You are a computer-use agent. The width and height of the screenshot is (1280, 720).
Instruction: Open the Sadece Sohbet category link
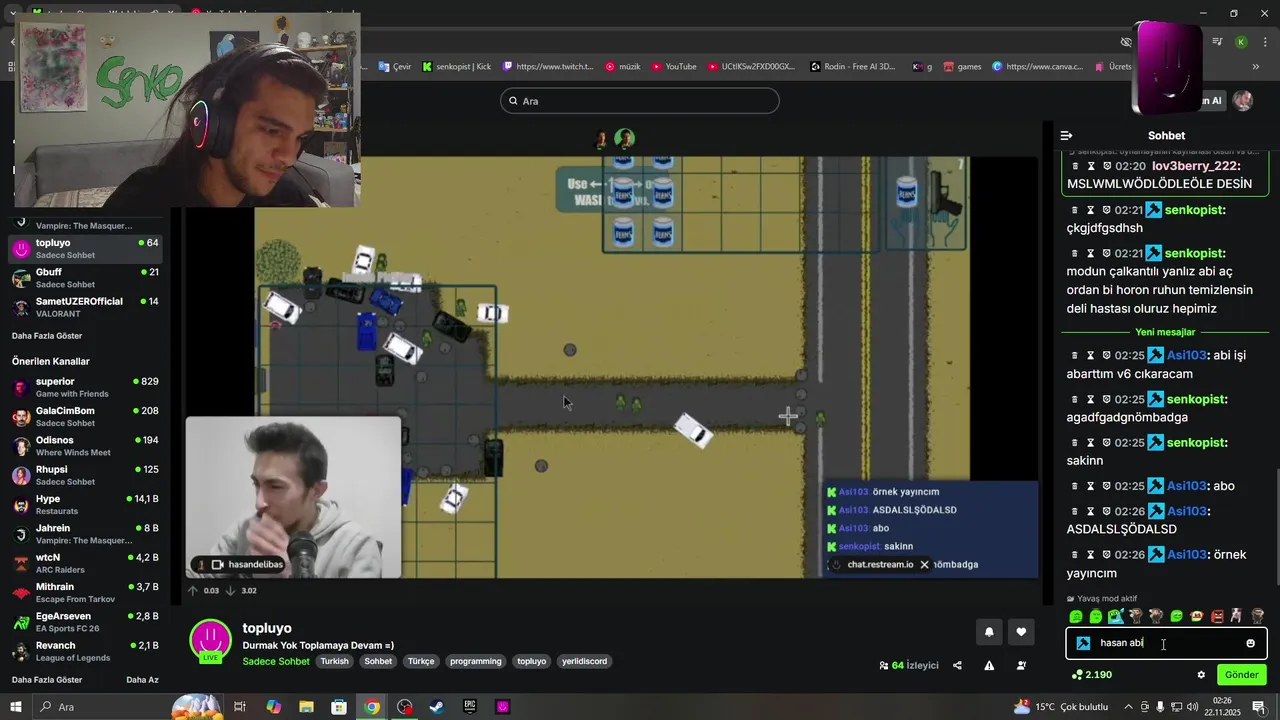coord(276,662)
